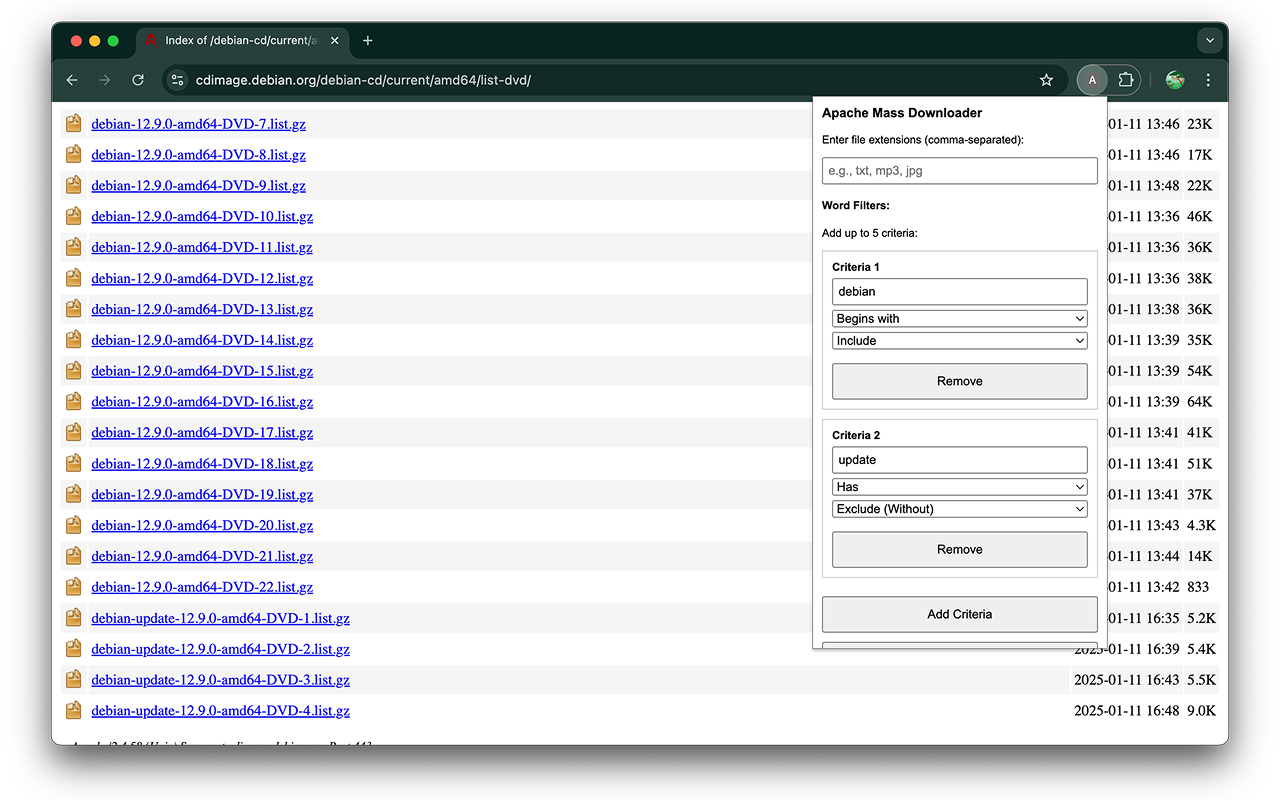Viewport: 1280px width, 800px height.
Task: Open the extensions puzzle-piece icon
Action: (x=1125, y=80)
